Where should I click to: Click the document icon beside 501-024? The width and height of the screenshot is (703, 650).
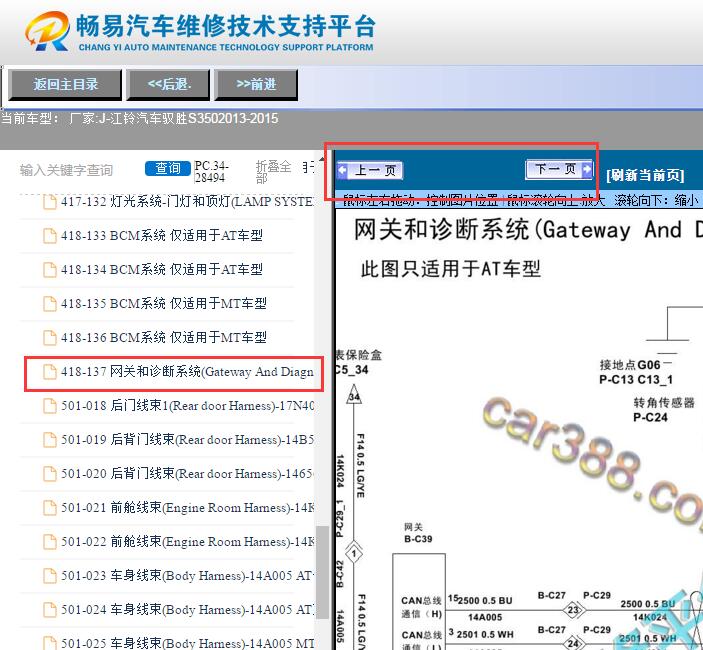click(49, 610)
